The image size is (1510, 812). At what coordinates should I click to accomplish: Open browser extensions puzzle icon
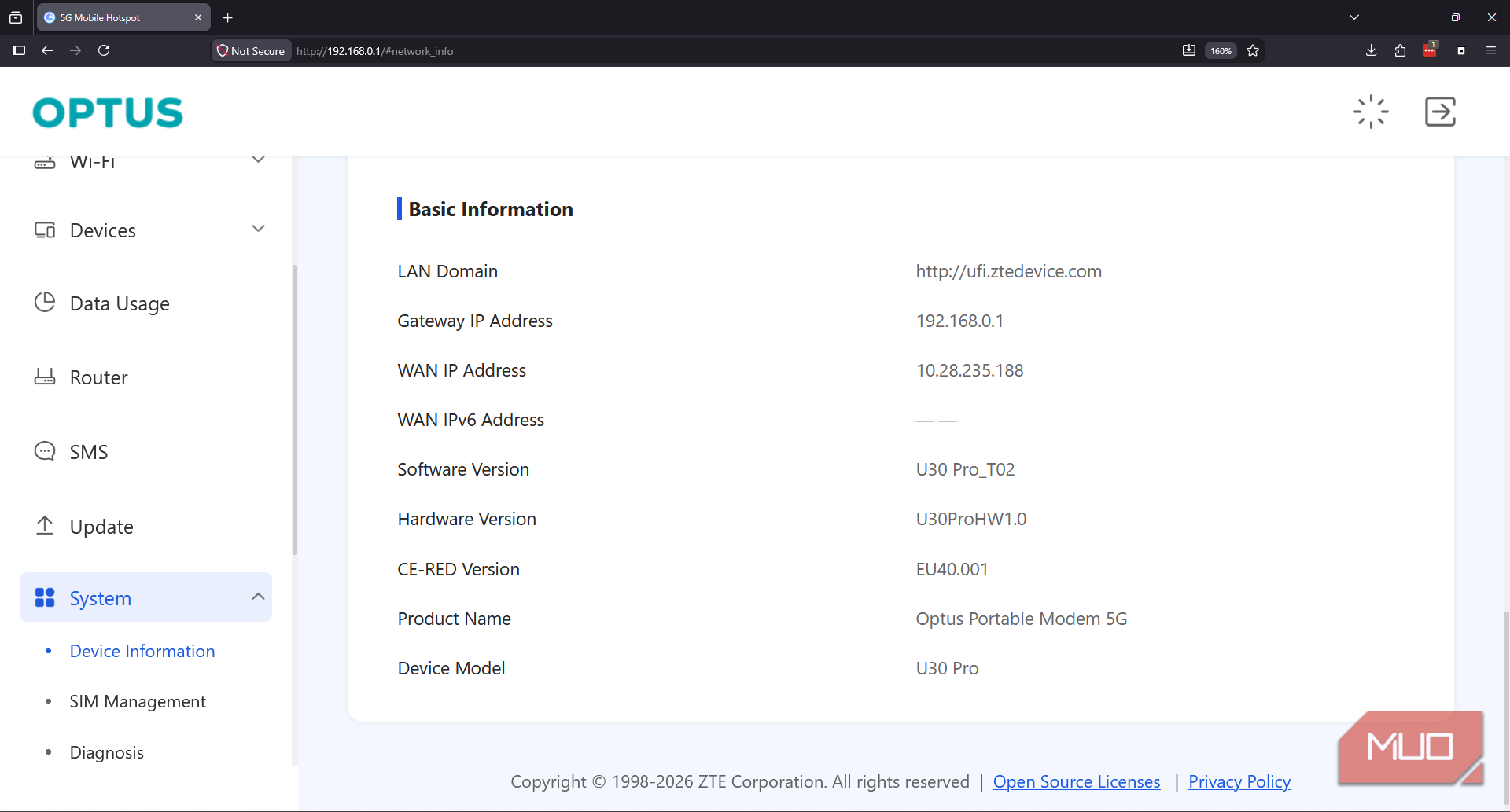pyautogui.click(x=1400, y=50)
